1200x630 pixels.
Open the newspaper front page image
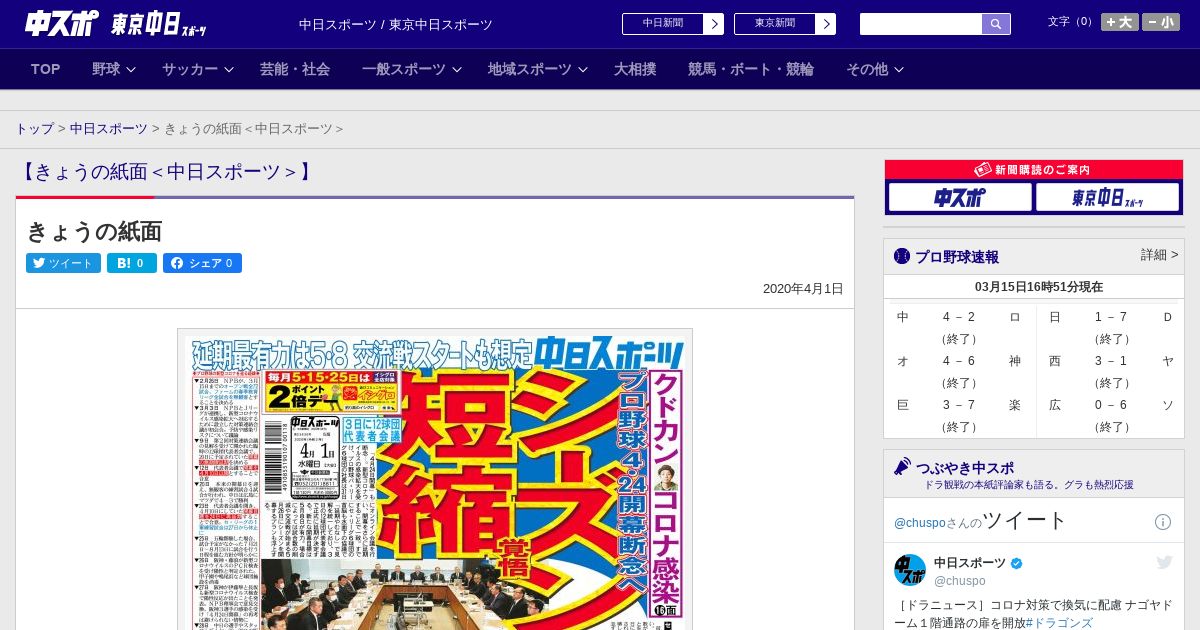point(435,480)
